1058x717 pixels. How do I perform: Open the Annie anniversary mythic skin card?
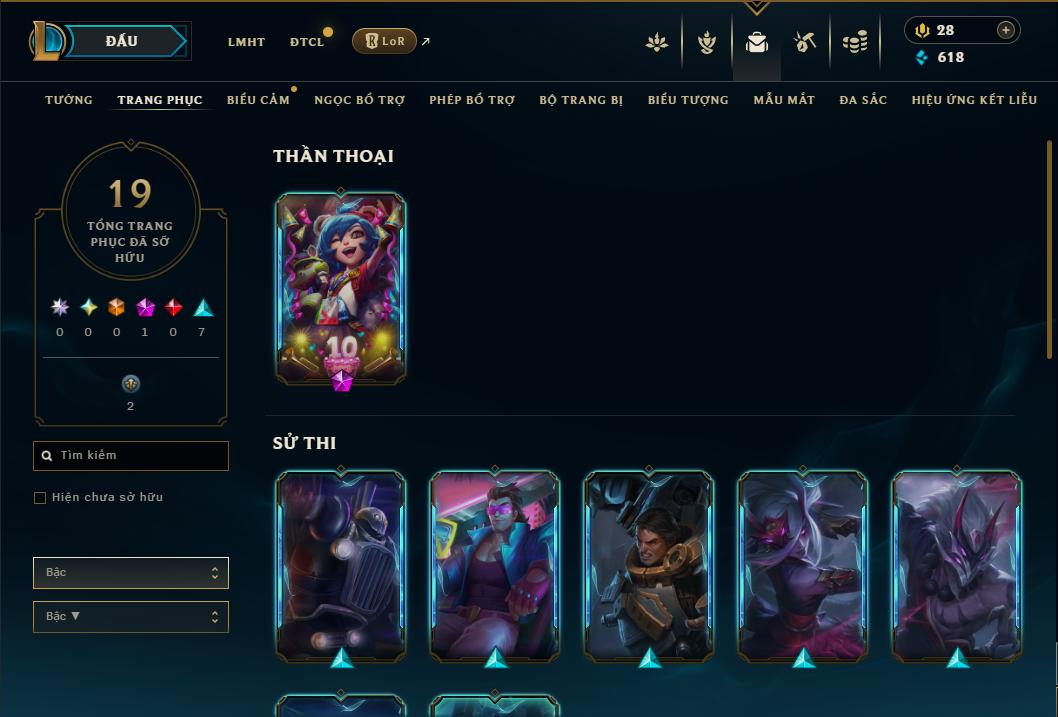click(x=341, y=289)
